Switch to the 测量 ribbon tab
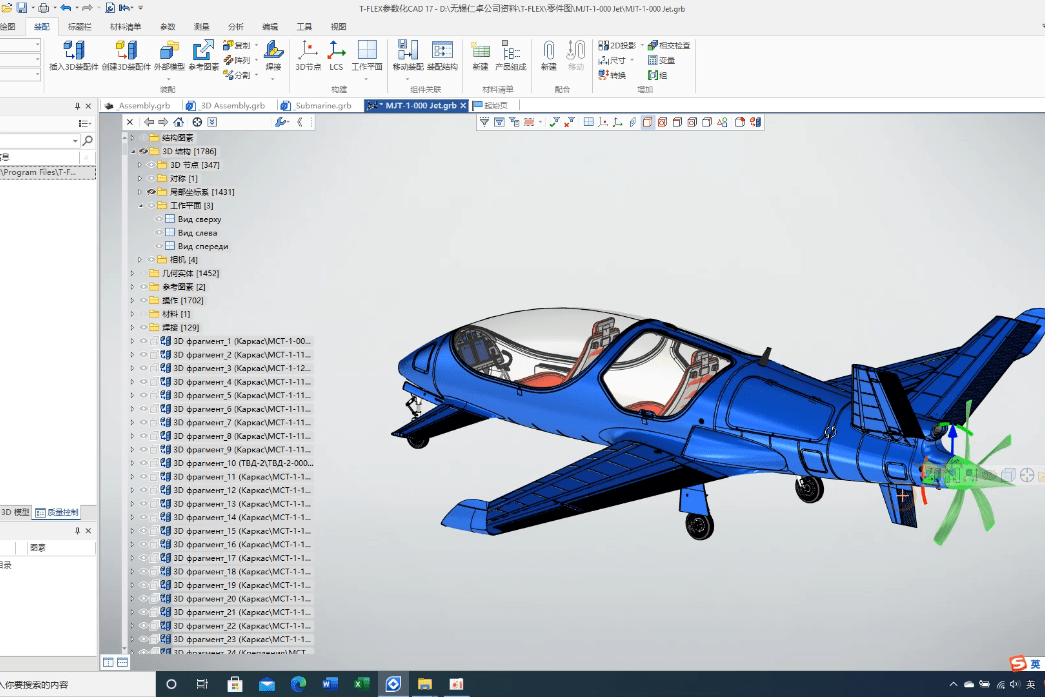This screenshot has height=697, width=1045. coord(201,26)
